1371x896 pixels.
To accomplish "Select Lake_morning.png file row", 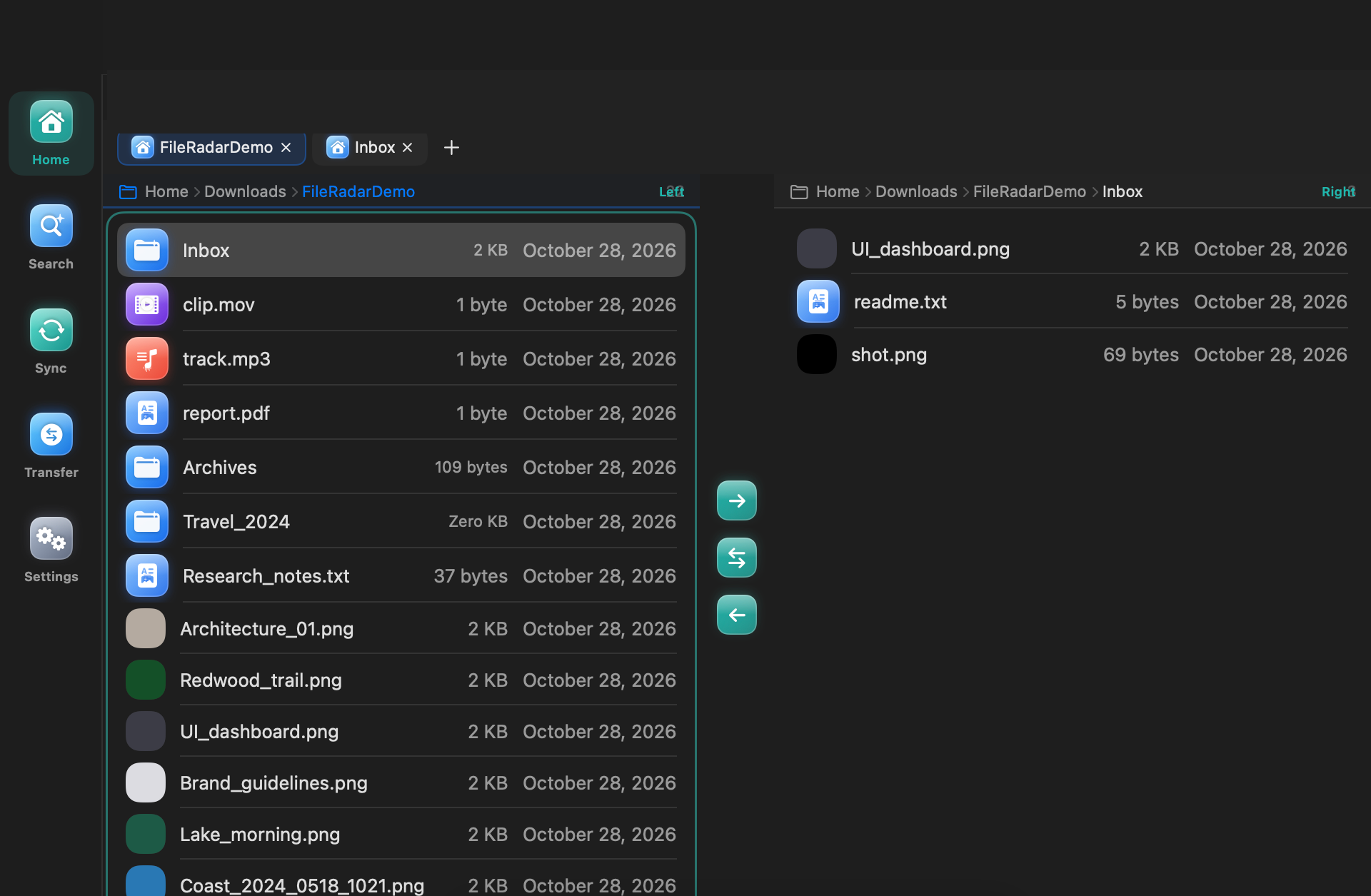I will coord(401,834).
